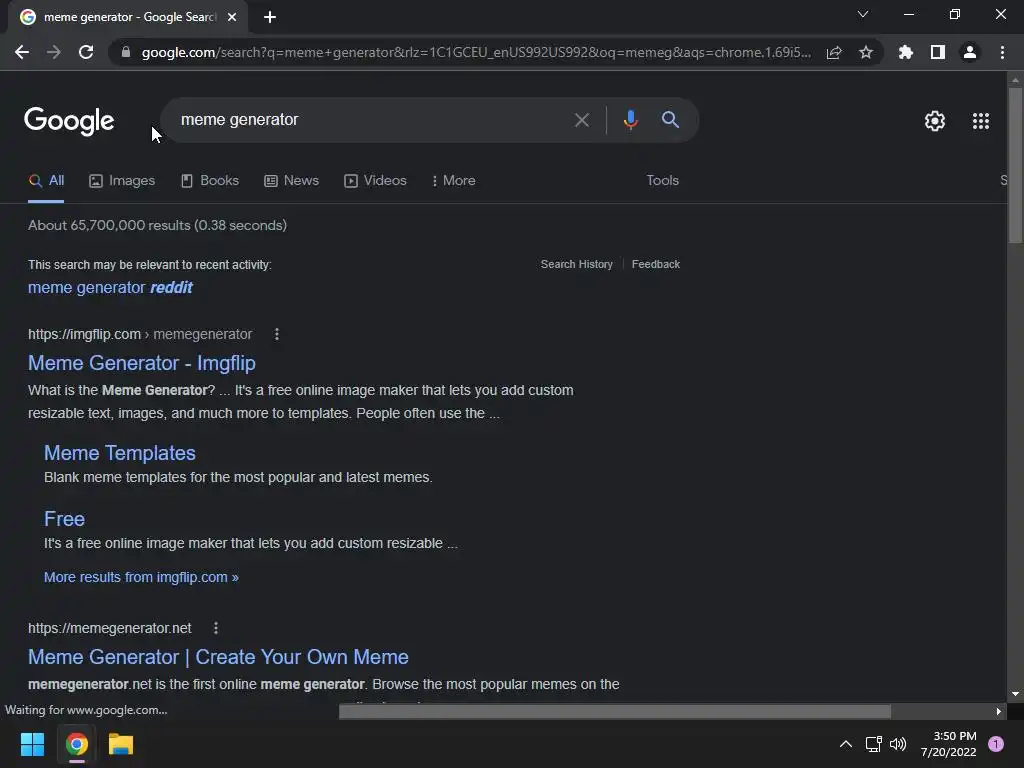Click the vertical scrollbar thumb
This screenshot has height=768, width=1024.
click(1015, 165)
